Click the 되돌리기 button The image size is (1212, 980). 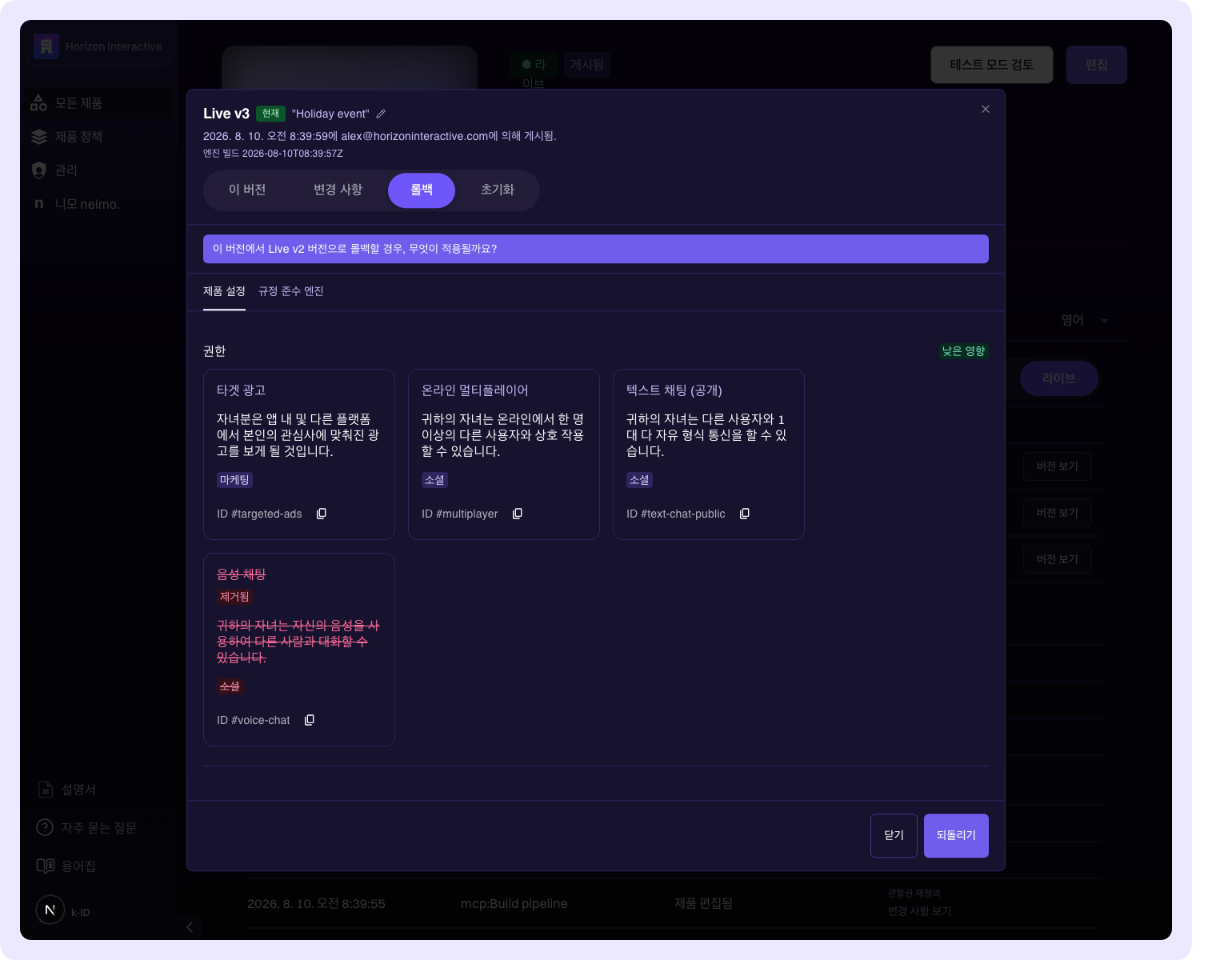coord(956,835)
